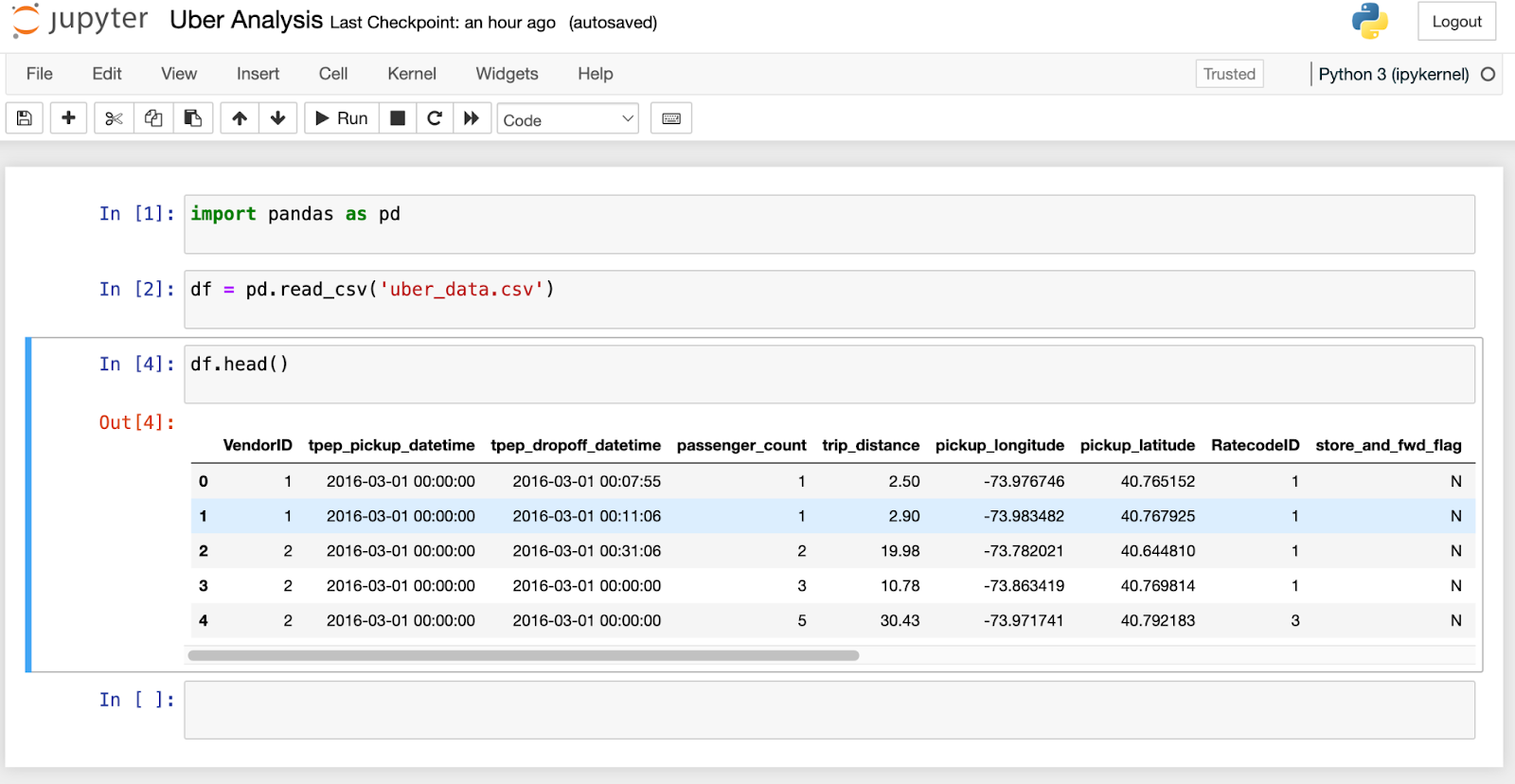
Task: Insert a cell below with plus icon
Action: point(68,118)
